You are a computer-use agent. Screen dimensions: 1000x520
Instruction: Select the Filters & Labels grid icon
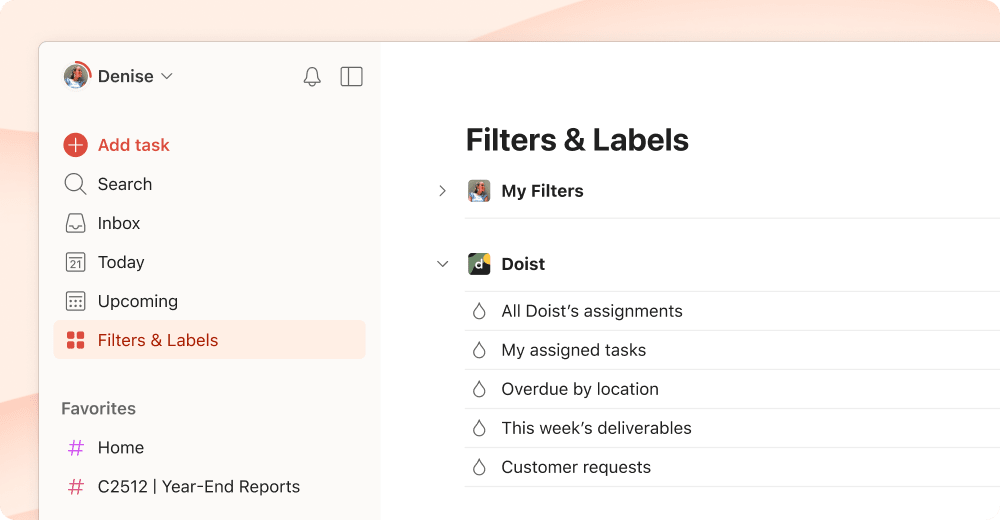(76, 340)
